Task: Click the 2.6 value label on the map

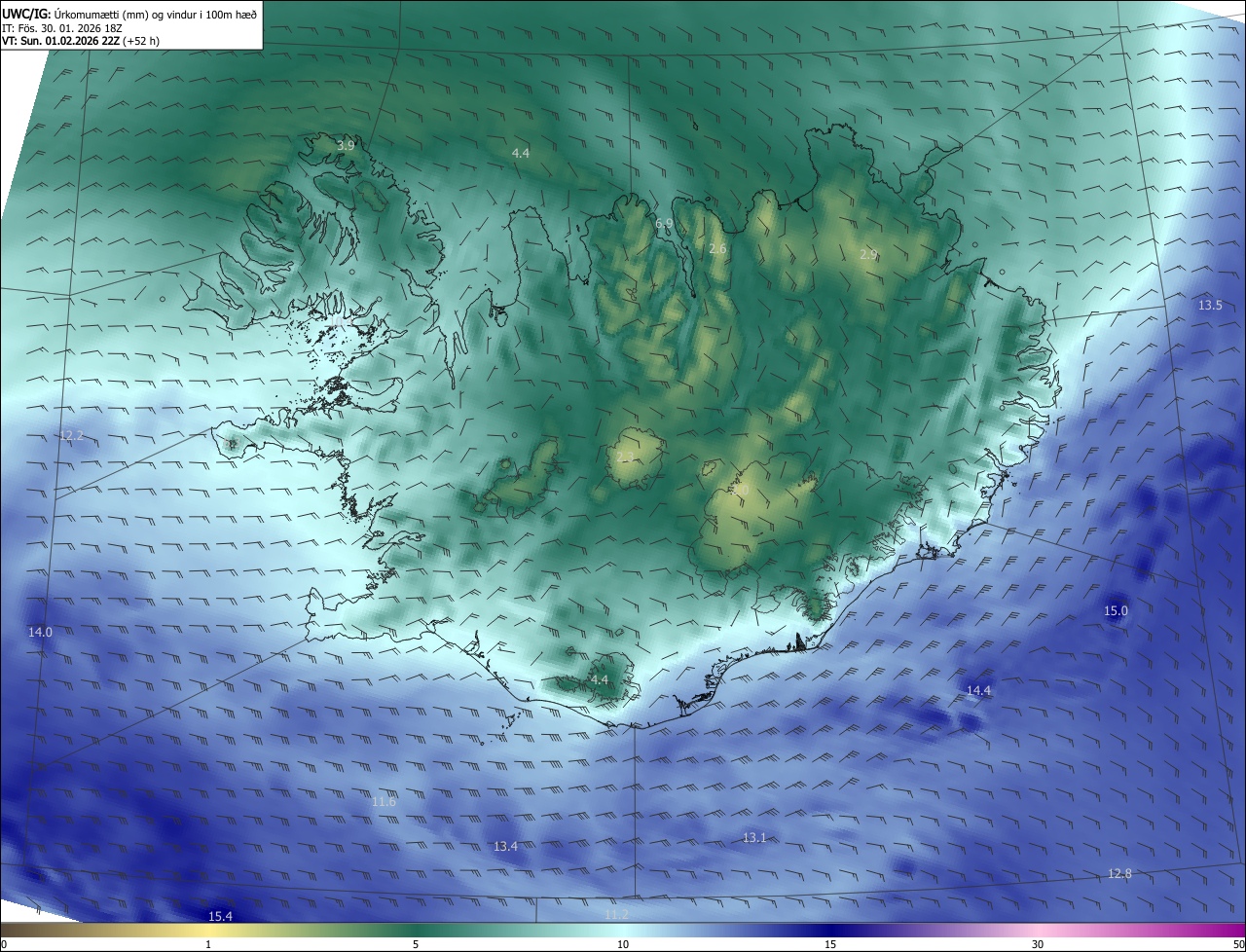Action: coord(717,249)
